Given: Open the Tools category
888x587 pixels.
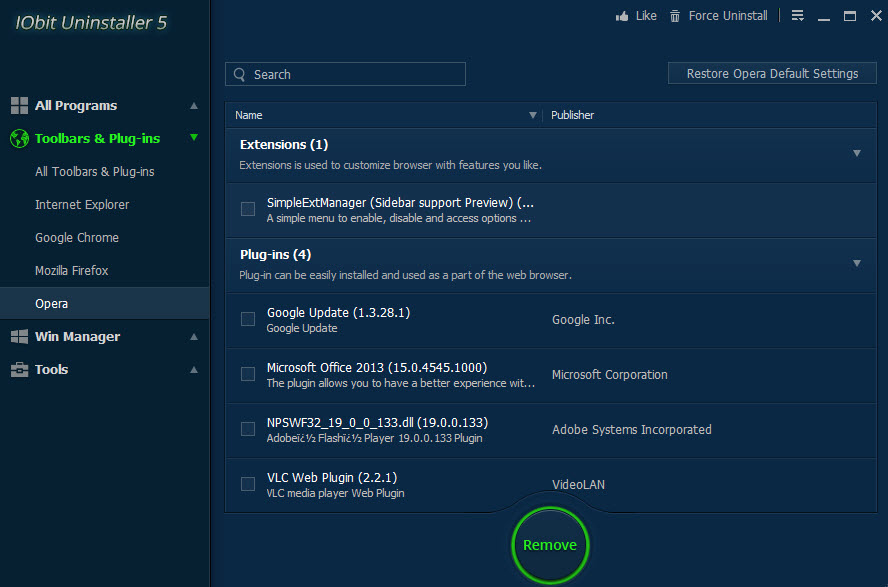Looking at the screenshot, I should pyautogui.click(x=52, y=369).
